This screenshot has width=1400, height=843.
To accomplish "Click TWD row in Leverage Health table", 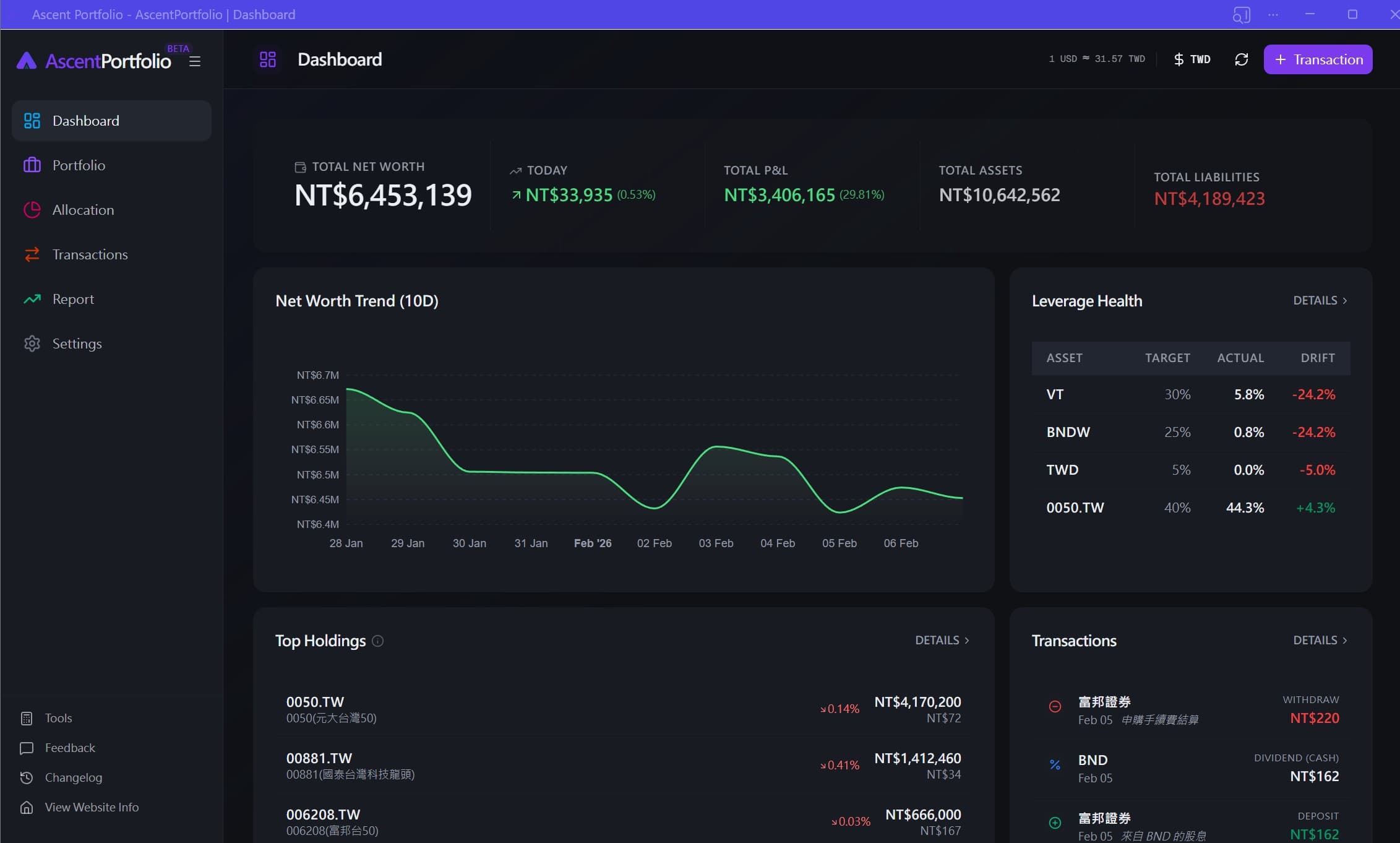I will point(1191,470).
